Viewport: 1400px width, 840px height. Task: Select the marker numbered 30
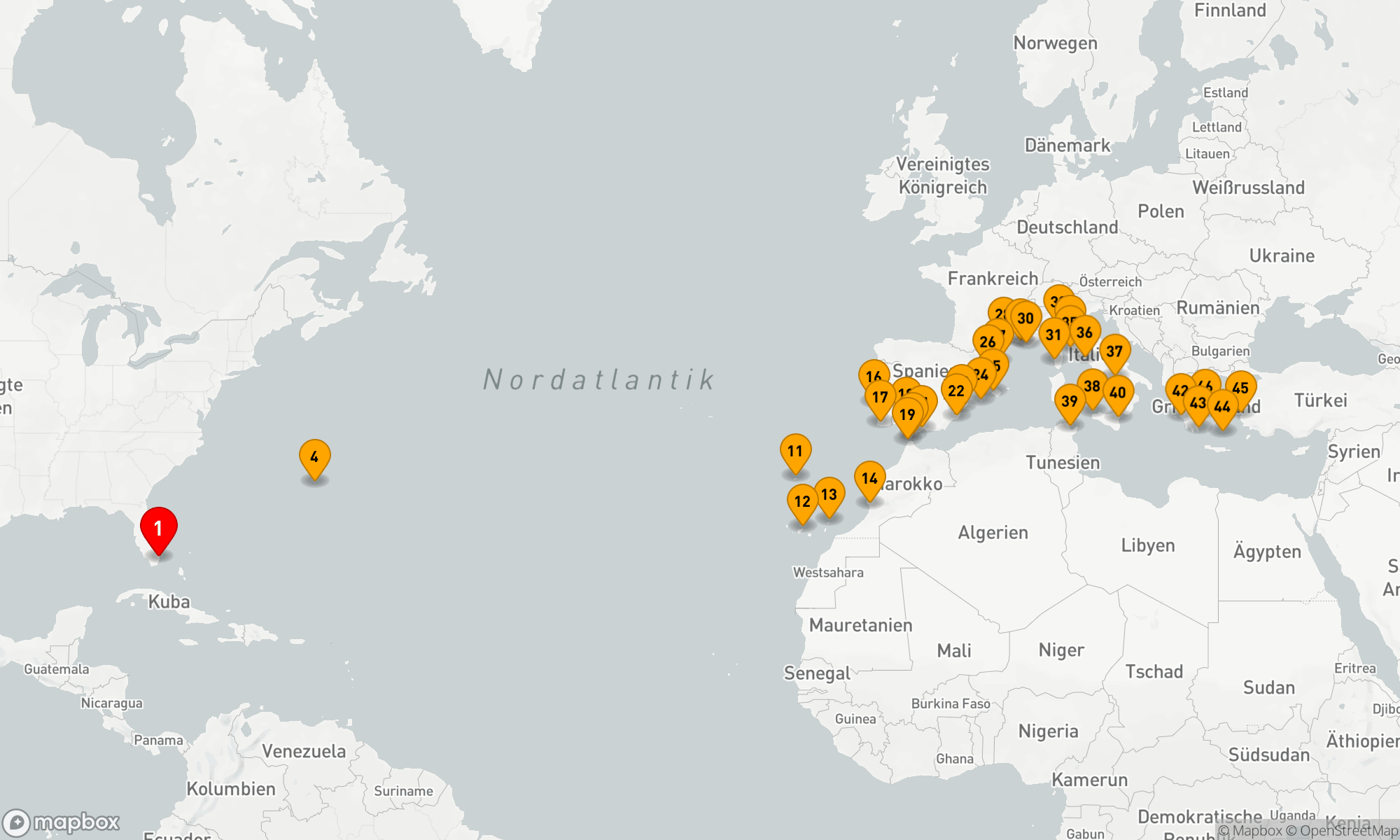click(x=1025, y=318)
